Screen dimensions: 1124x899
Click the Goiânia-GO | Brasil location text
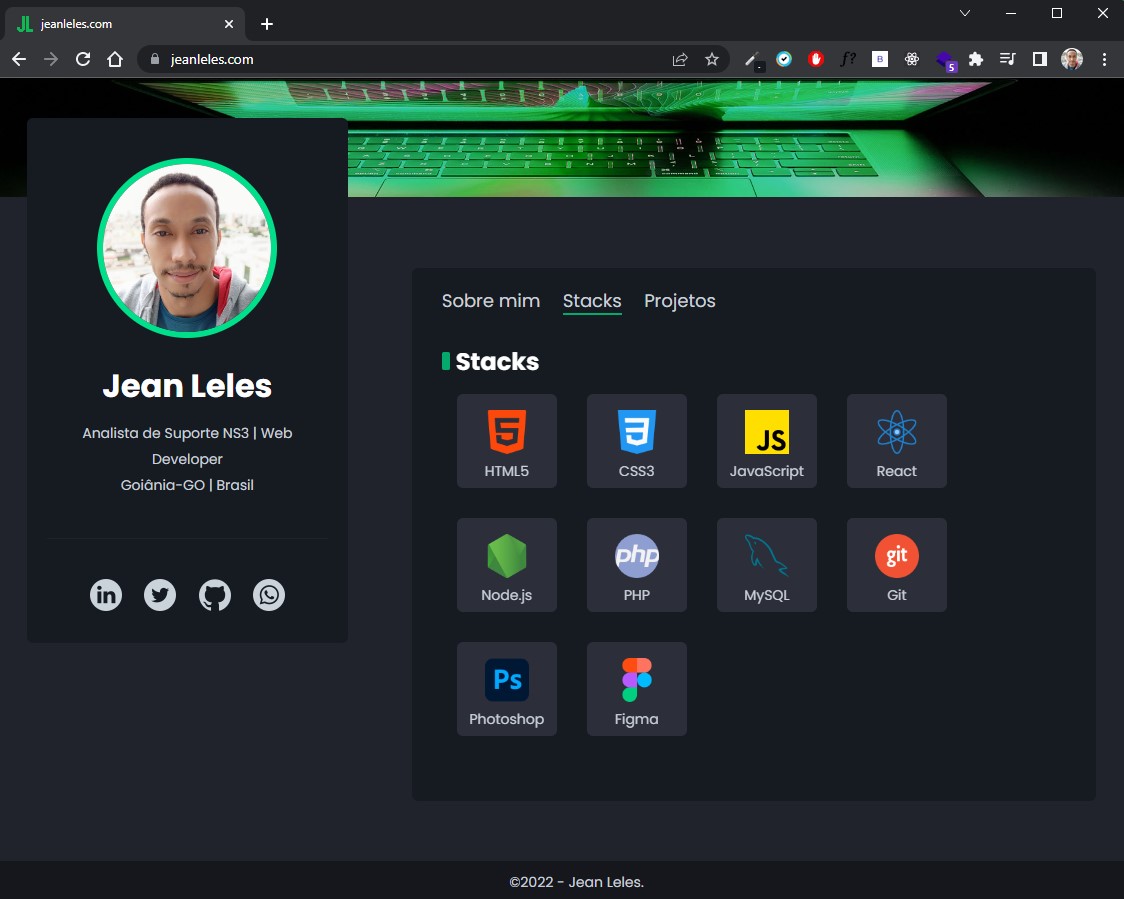(187, 485)
